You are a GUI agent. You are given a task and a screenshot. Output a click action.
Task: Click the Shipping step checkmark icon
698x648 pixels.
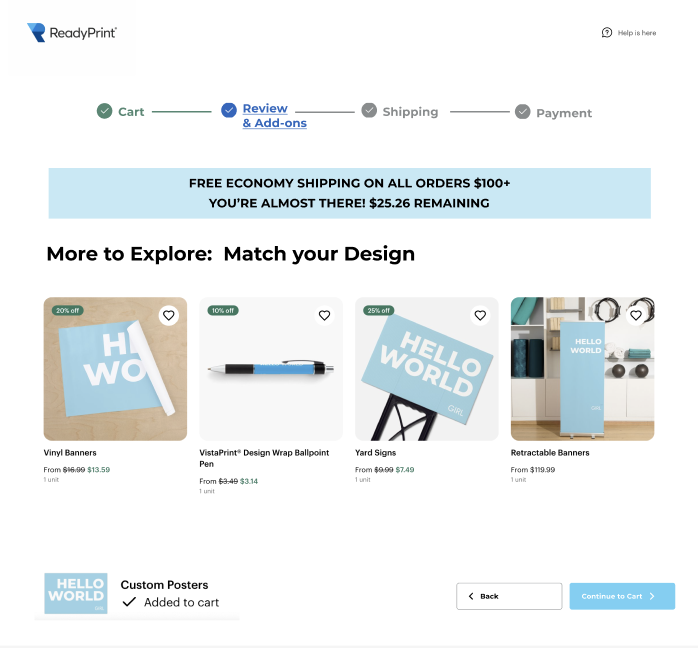click(369, 110)
